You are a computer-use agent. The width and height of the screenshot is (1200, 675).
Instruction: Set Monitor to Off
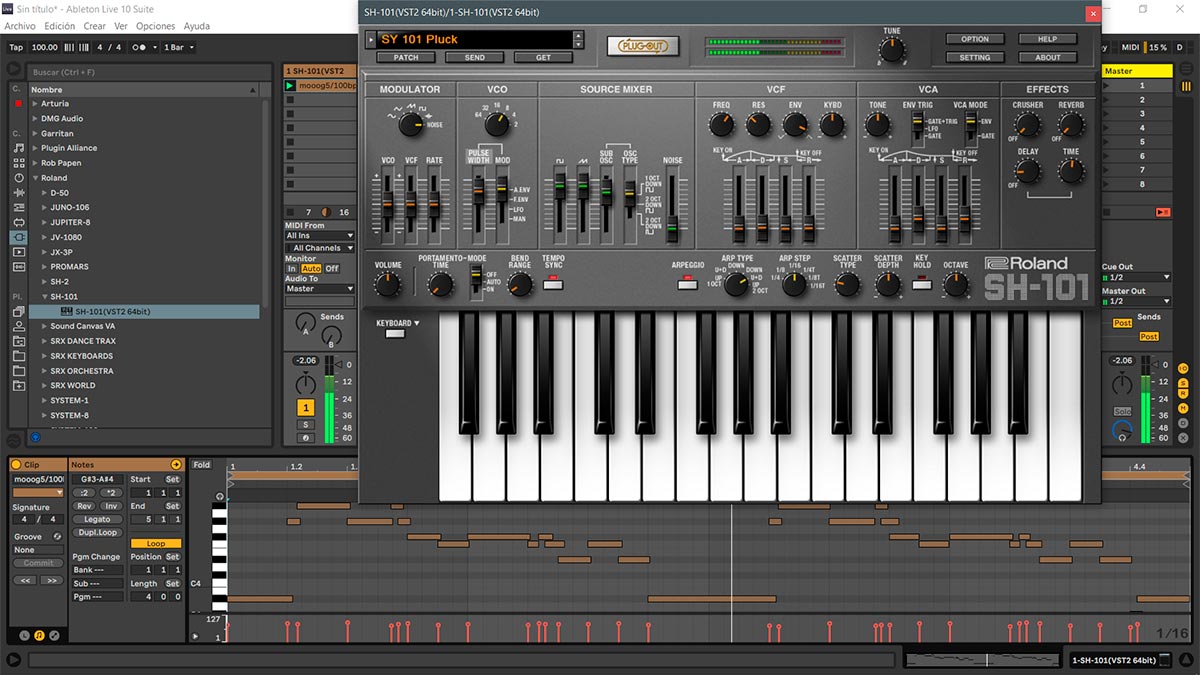(332, 269)
